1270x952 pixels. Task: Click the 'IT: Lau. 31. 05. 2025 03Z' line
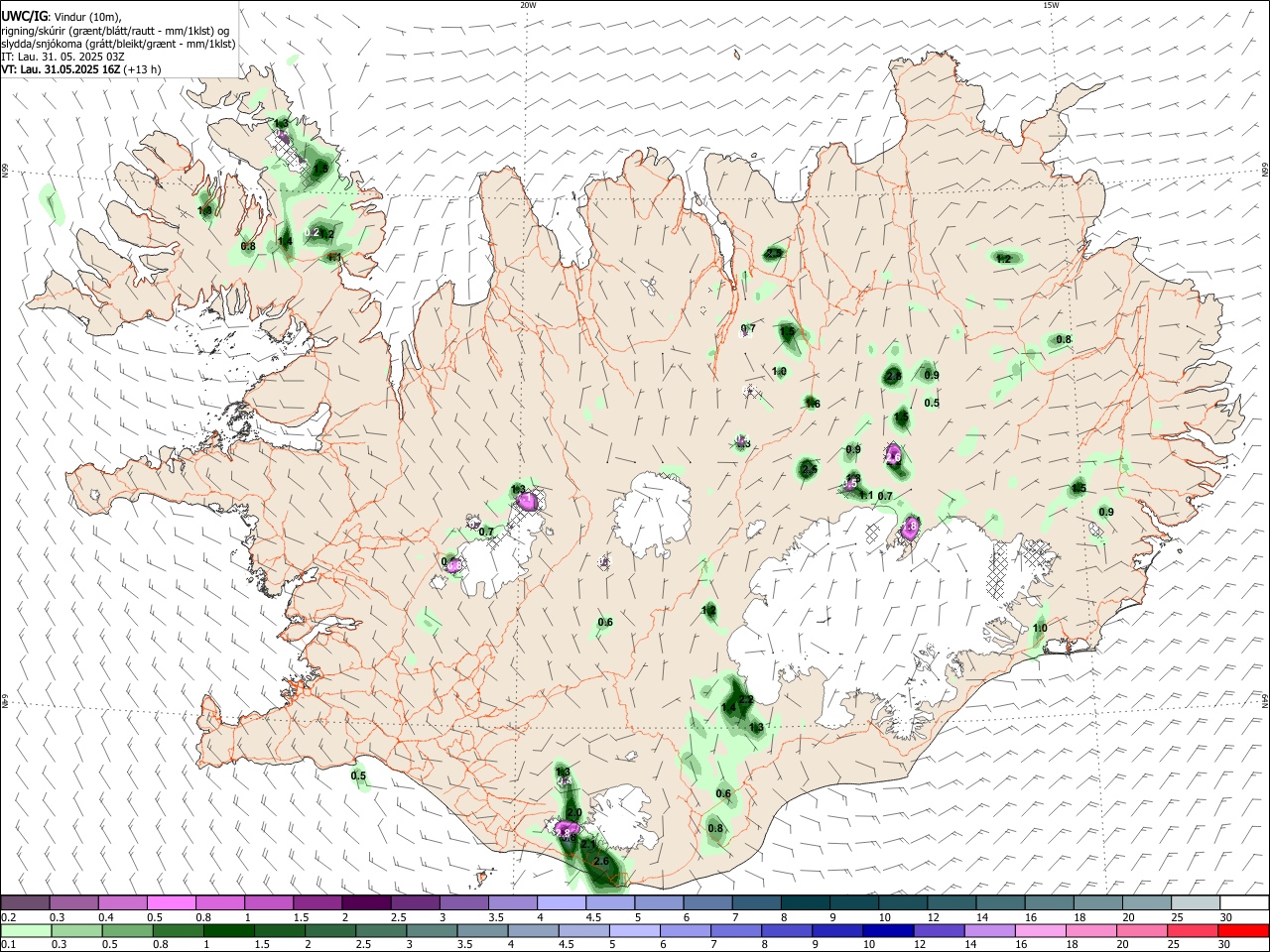63,57
